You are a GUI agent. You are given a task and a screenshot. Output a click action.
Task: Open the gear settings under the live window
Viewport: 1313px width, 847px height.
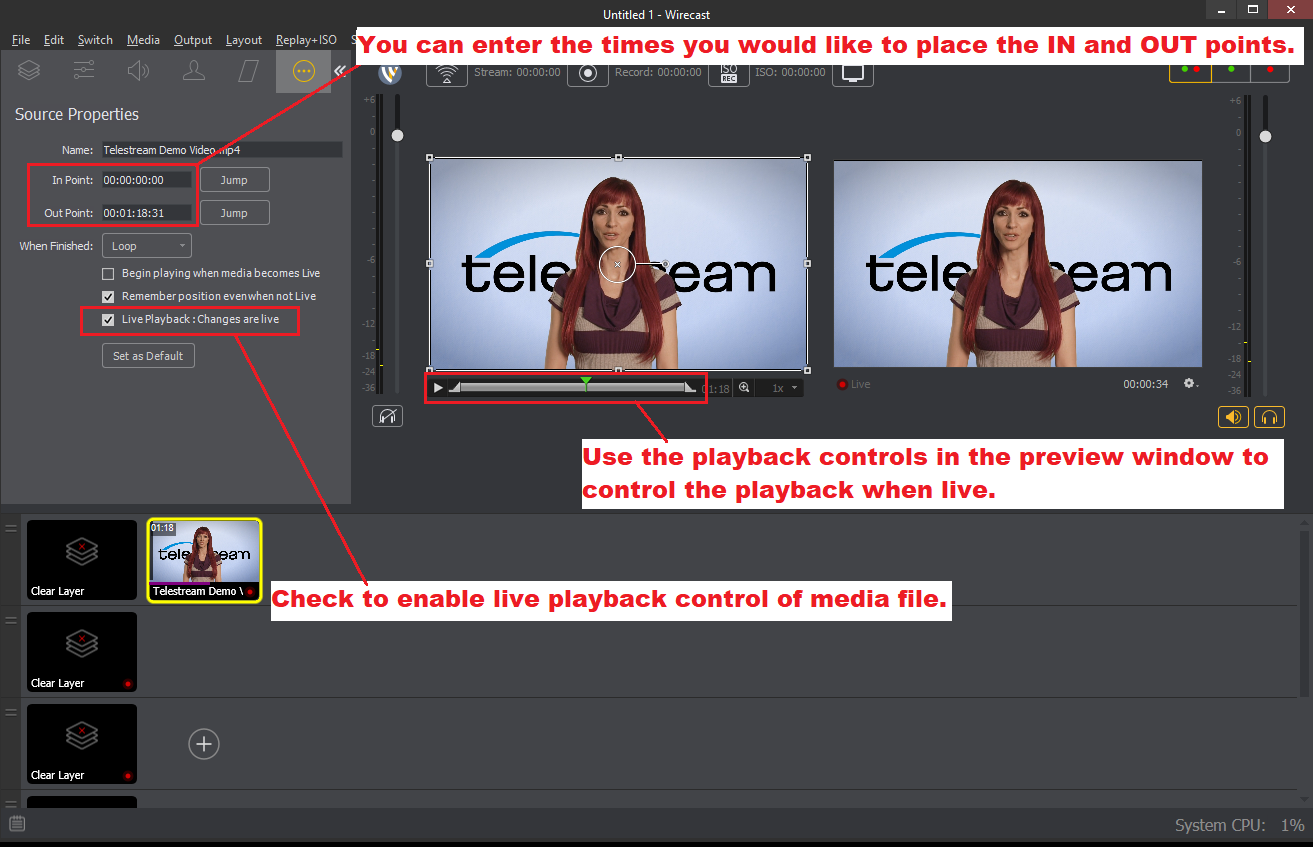pyautogui.click(x=1190, y=383)
